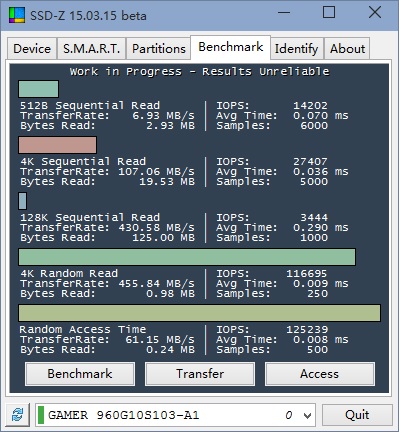399x432 pixels.
Task: Select the Benchmark tab
Action: click(230, 47)
